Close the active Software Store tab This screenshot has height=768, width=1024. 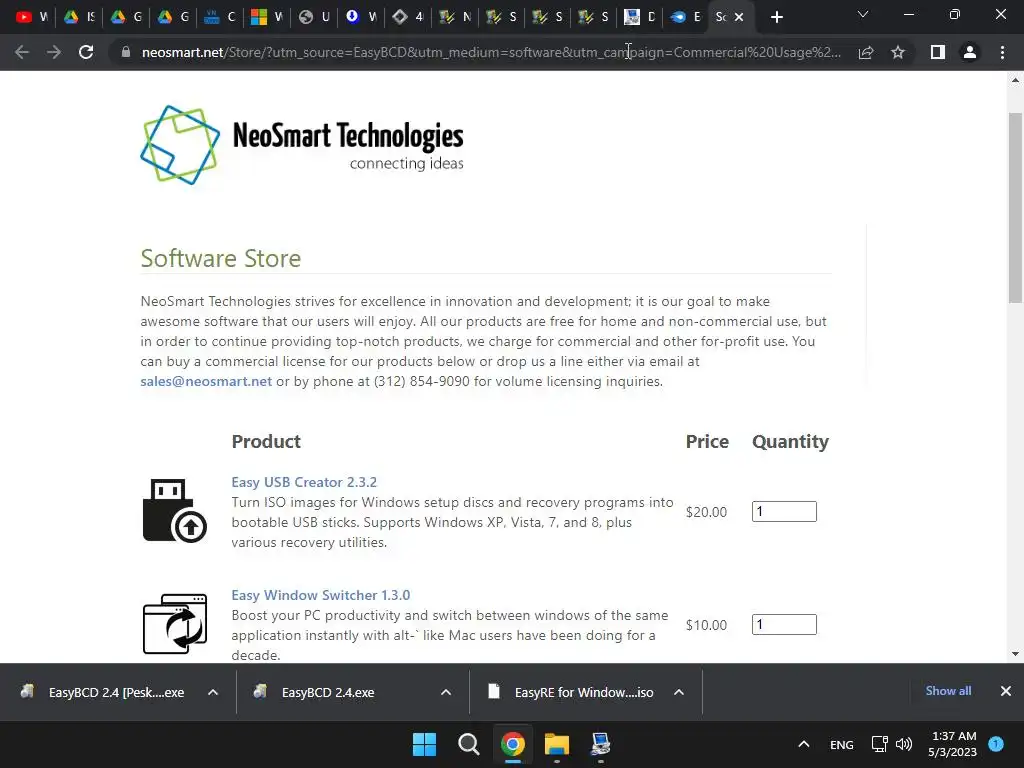pyautogui.click(x=739, y=17)
